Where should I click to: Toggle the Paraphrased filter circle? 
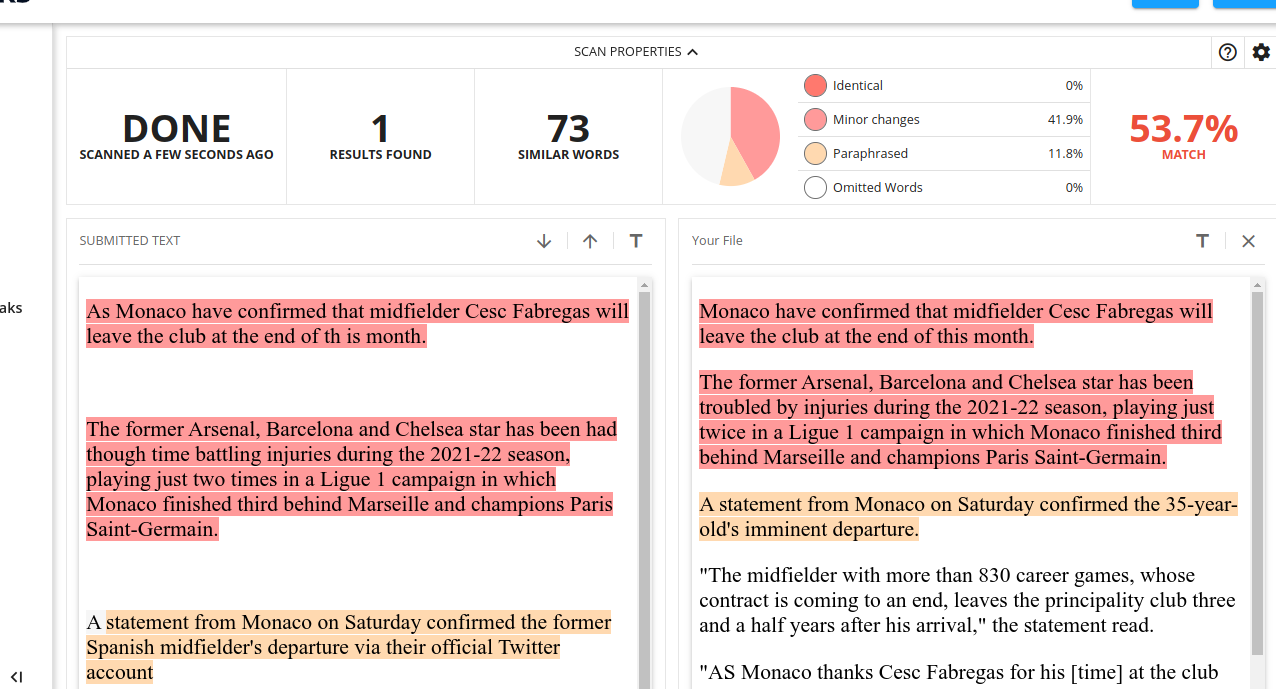click(x=815, y=154)
